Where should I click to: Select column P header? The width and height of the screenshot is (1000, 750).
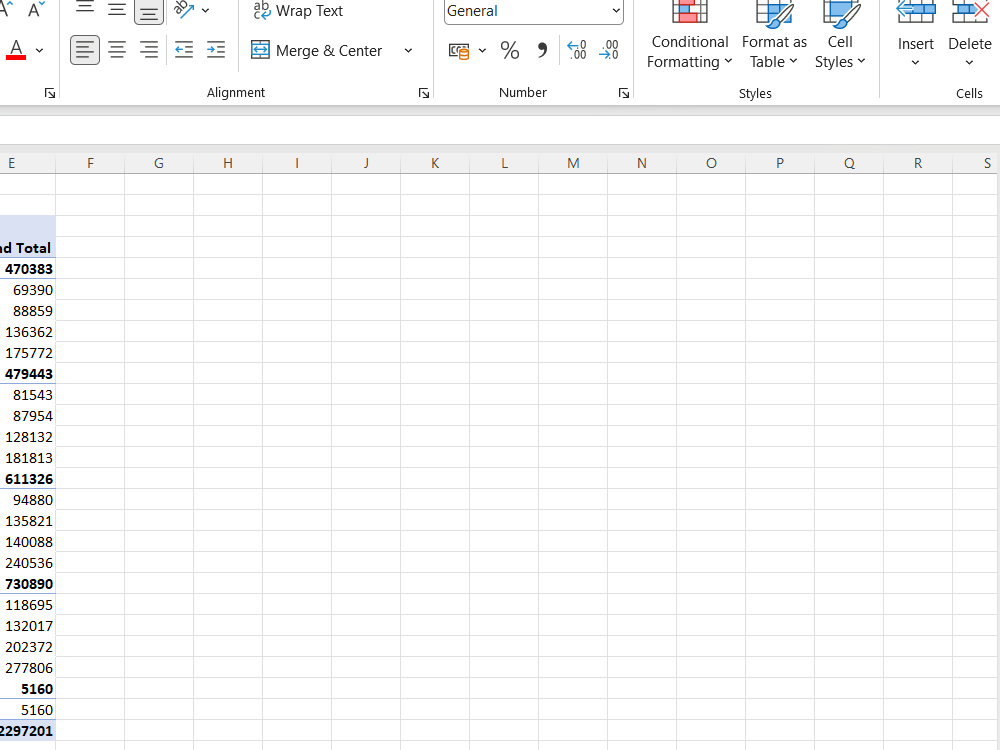780,163
